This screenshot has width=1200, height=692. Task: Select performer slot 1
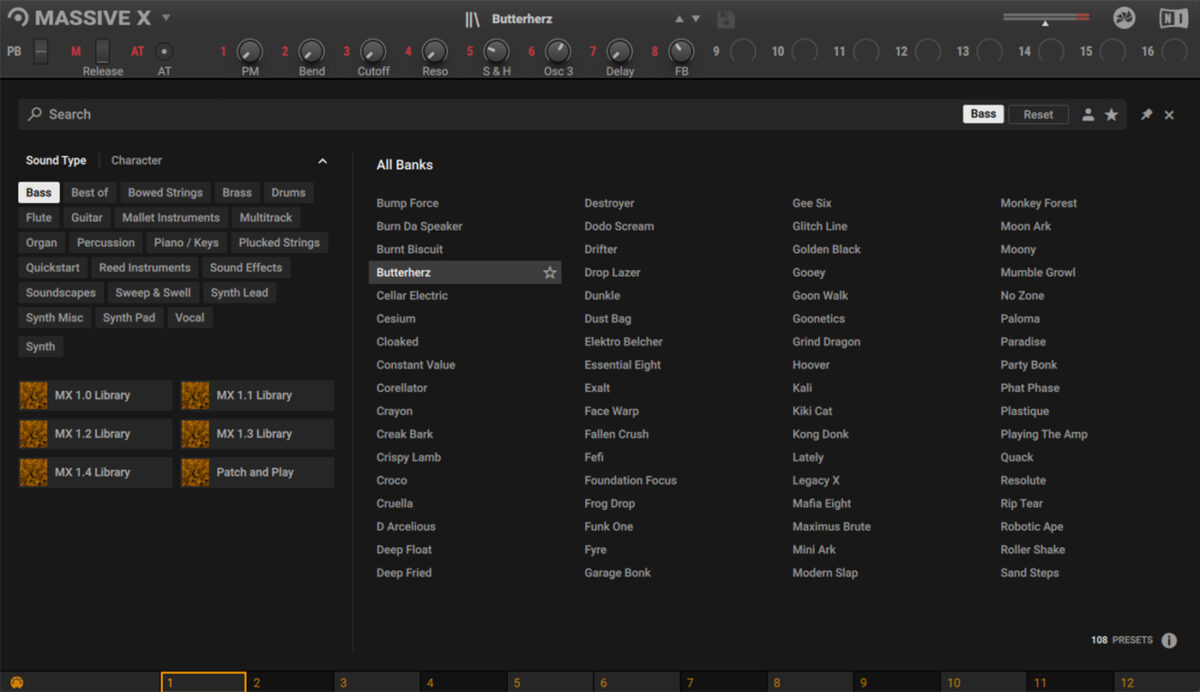point(203,682)
